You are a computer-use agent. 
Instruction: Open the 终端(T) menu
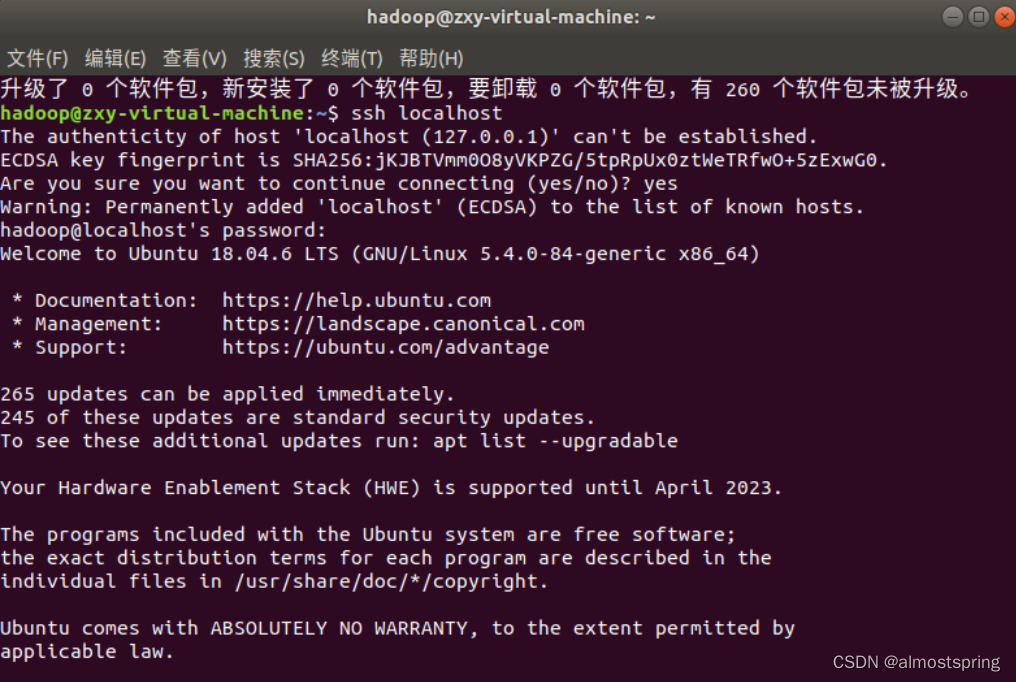351,58
